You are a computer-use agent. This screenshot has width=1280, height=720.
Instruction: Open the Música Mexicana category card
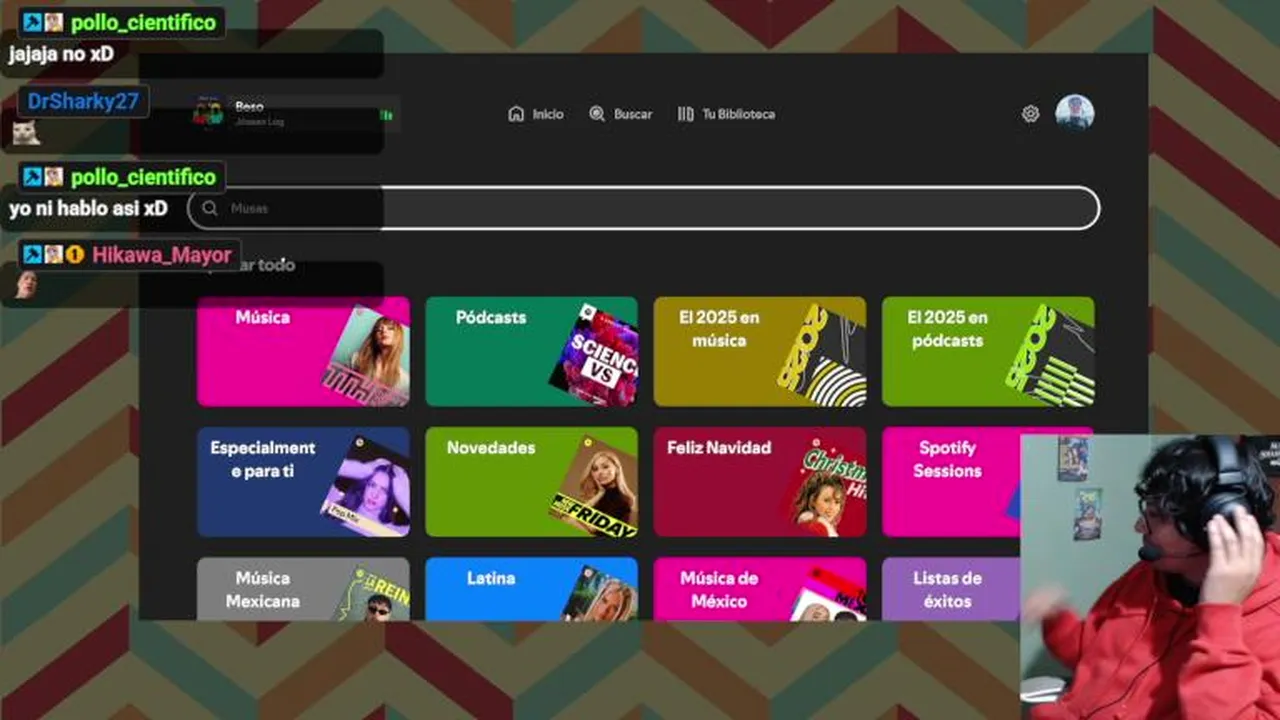coord(303,589)
